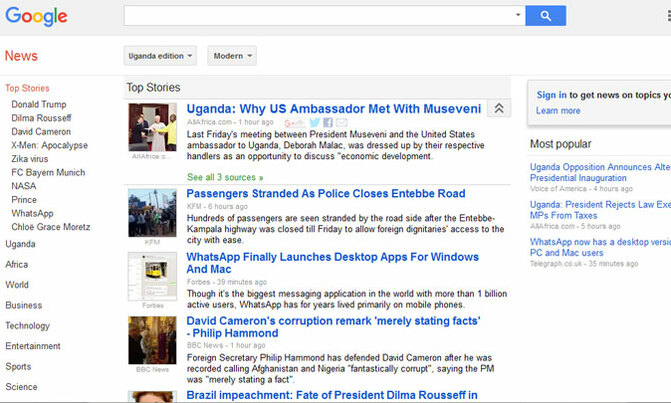The height and width of the screenshot is (403, 671).
Task: Go to the Sports news section
Action: (x=18, y=367)
